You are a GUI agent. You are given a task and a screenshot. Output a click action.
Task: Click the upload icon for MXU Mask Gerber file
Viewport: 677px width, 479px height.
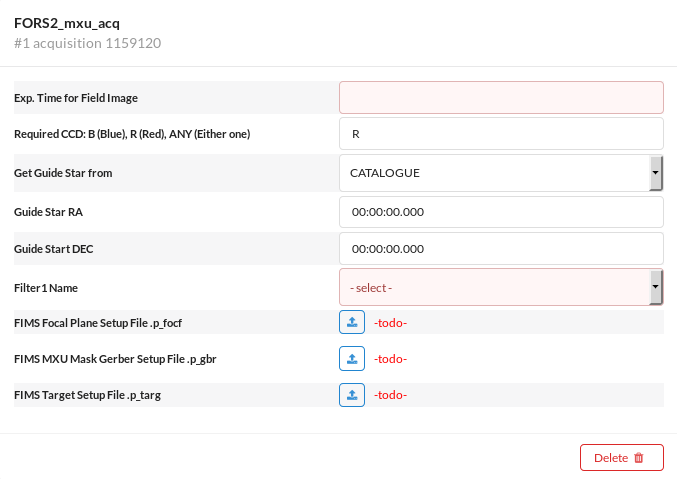coord(352,358)
